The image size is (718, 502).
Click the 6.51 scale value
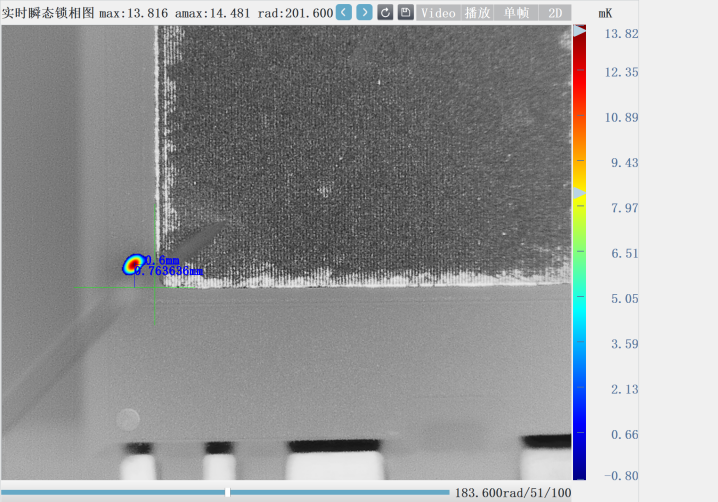pyautogui.click(x=625, y=253)
